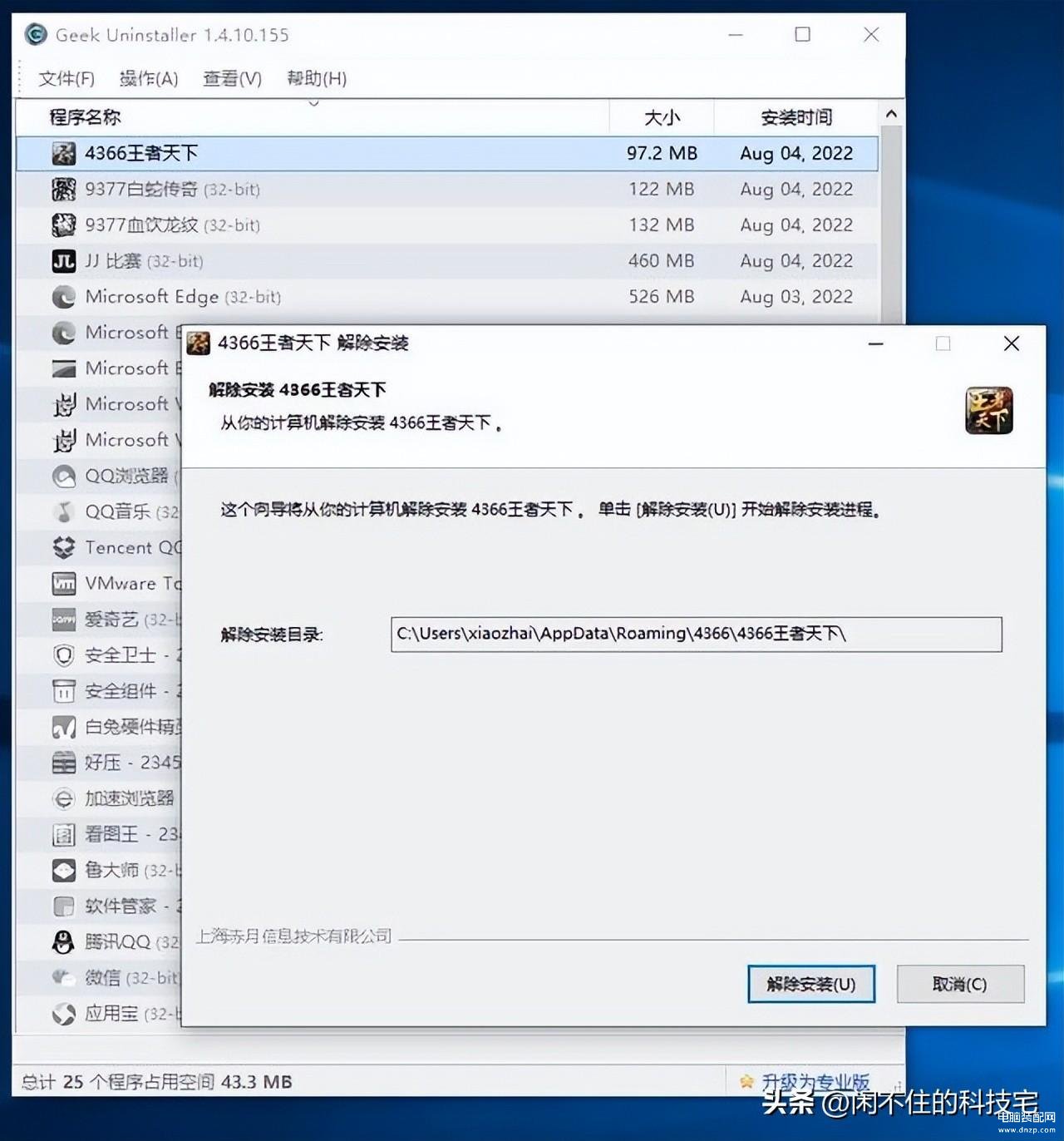1064x1141 pixels.
Task: Click the 解除安装目录 path field
Action: pos(697,635)
